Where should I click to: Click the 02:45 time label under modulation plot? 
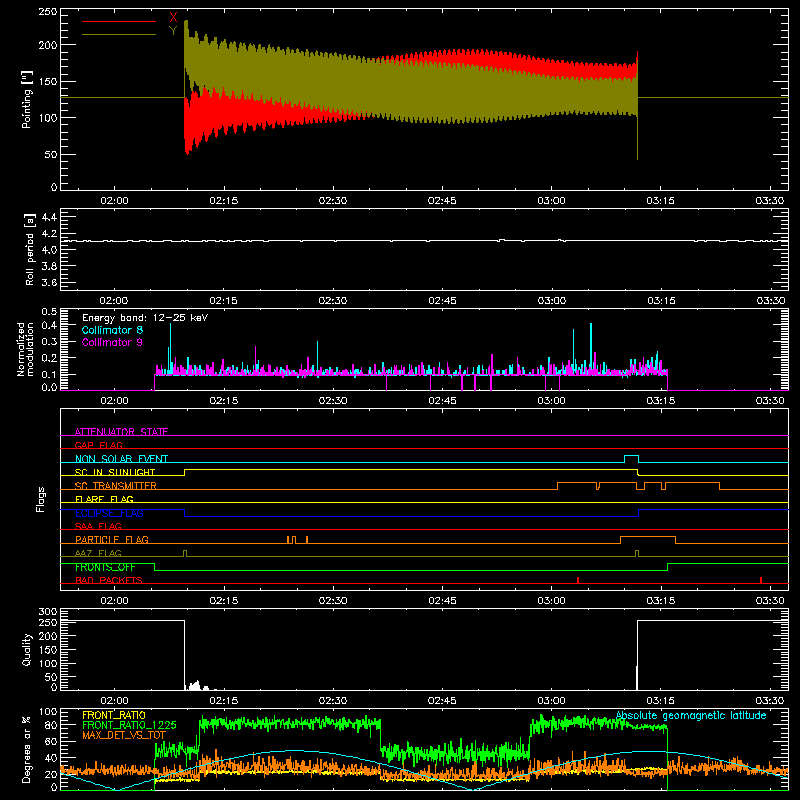[x=442, y=401]
